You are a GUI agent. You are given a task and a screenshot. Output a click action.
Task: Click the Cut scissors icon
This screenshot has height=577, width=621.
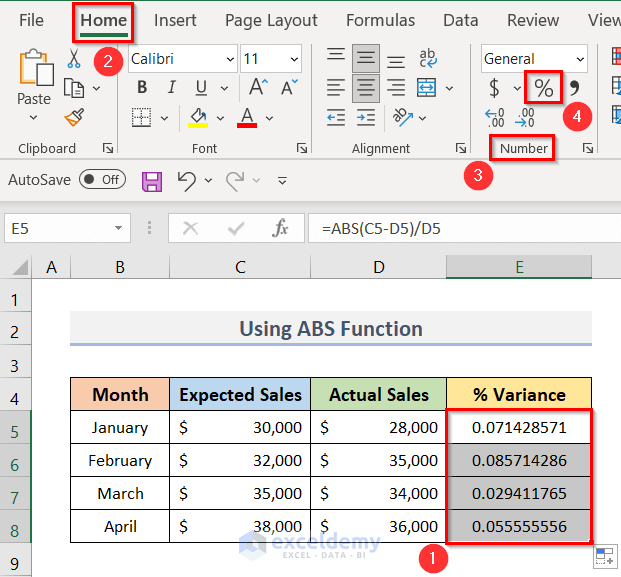click(74, 59)
